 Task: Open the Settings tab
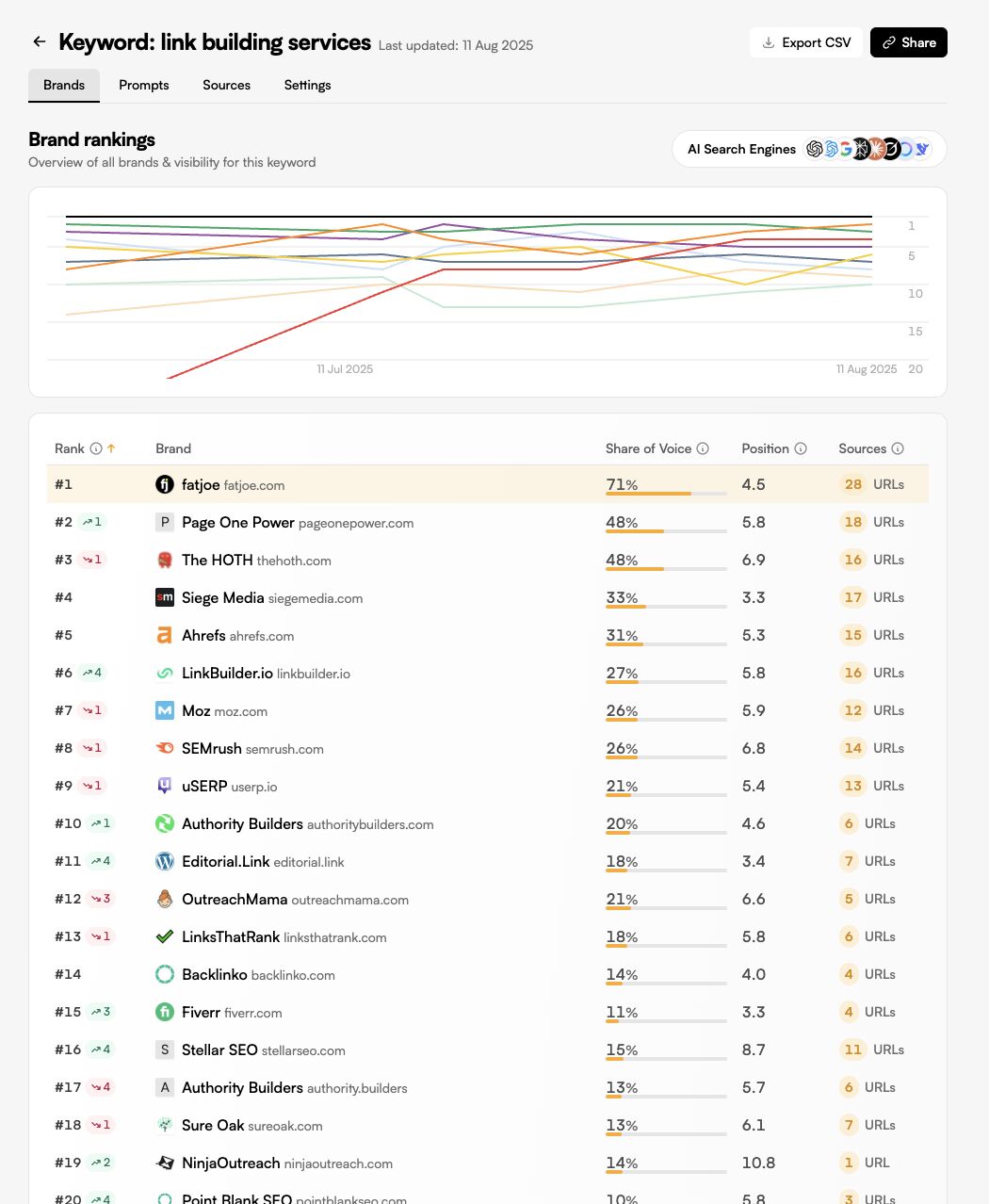307,85
